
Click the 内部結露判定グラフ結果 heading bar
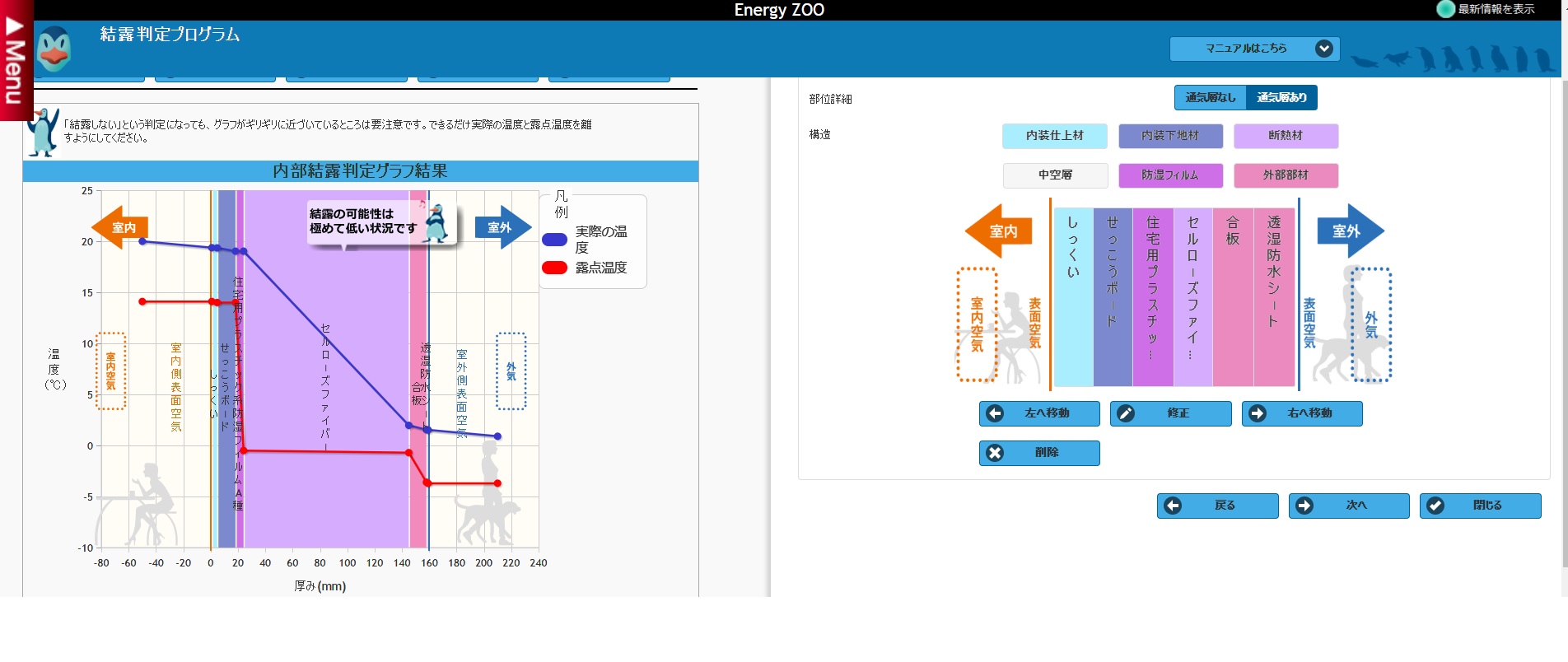click(x=361, y=171)
